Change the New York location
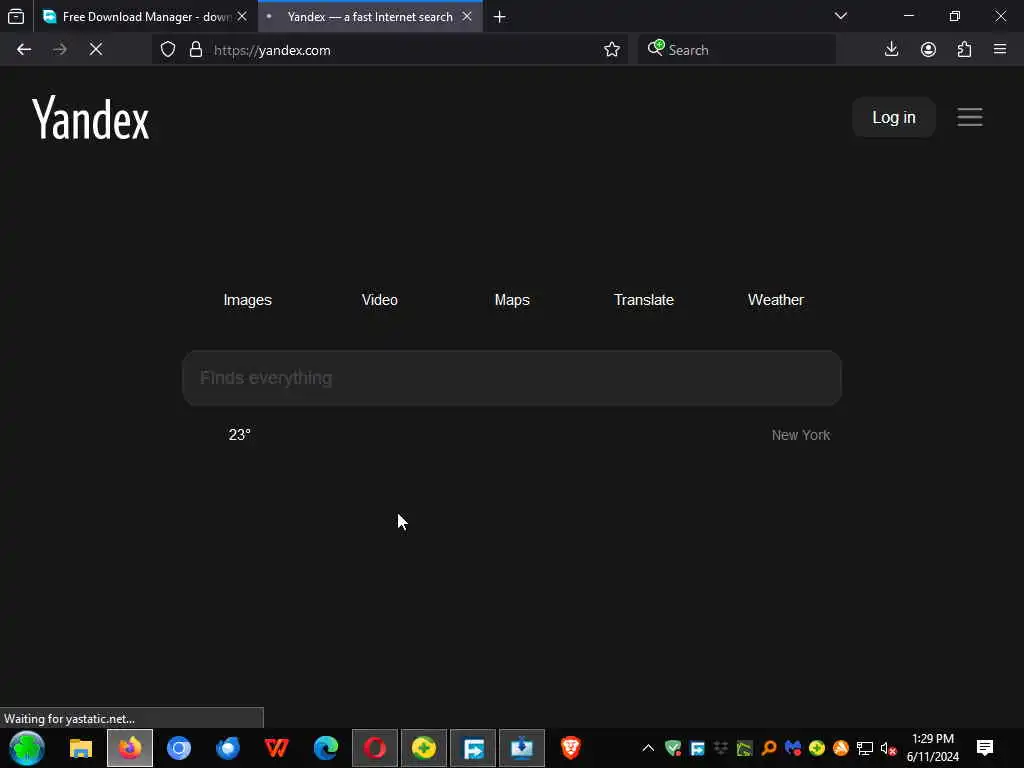Image resolution: width=1024 pixels, height=768 pixels. [801, 435]
